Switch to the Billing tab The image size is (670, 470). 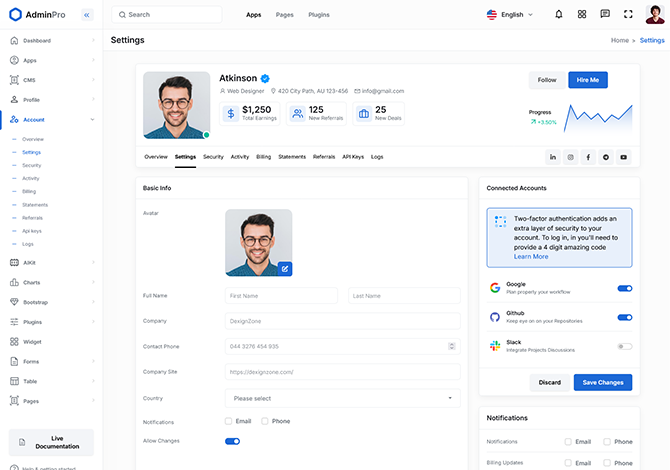pyautogui.click(x=263, y=157)
